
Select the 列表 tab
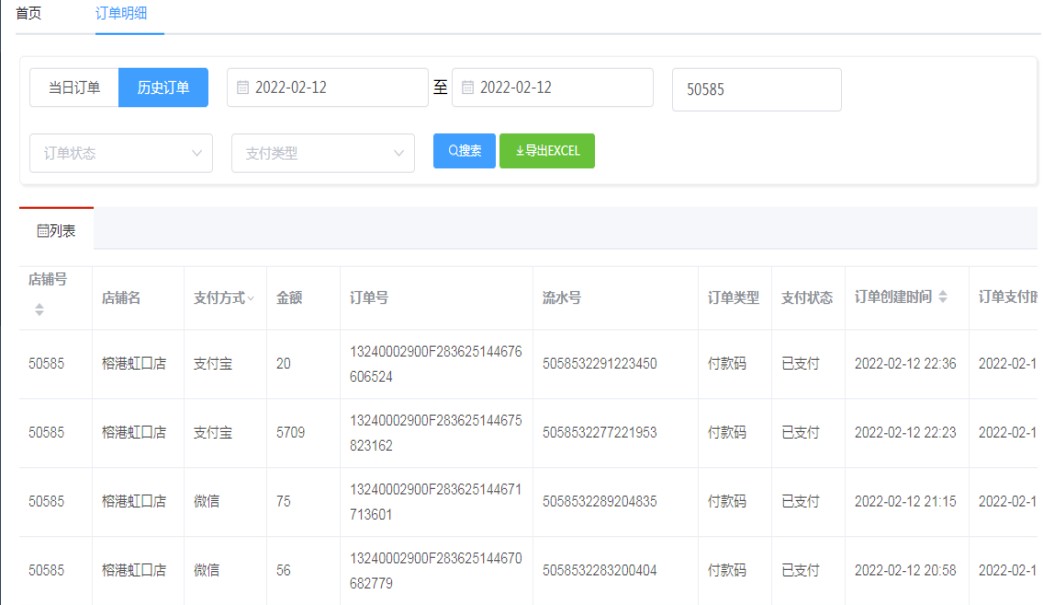pos(56,231)
